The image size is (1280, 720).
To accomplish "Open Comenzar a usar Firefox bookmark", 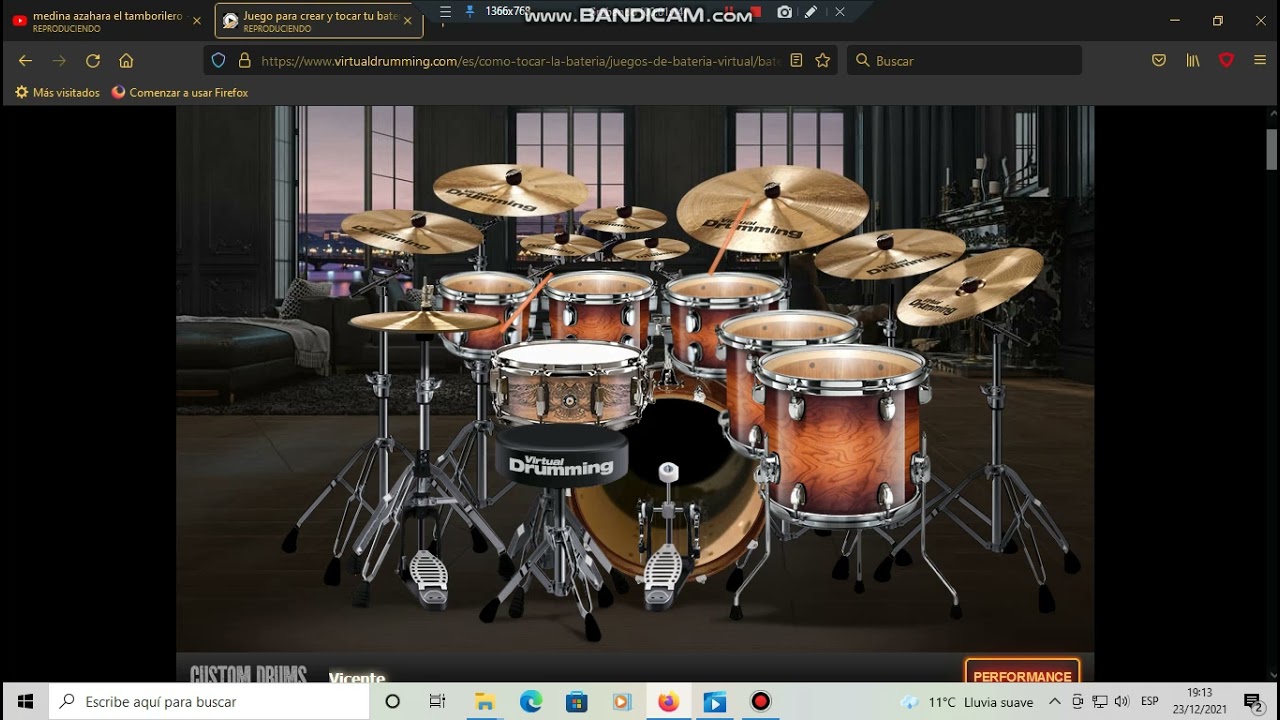I will tap(180, 93).
